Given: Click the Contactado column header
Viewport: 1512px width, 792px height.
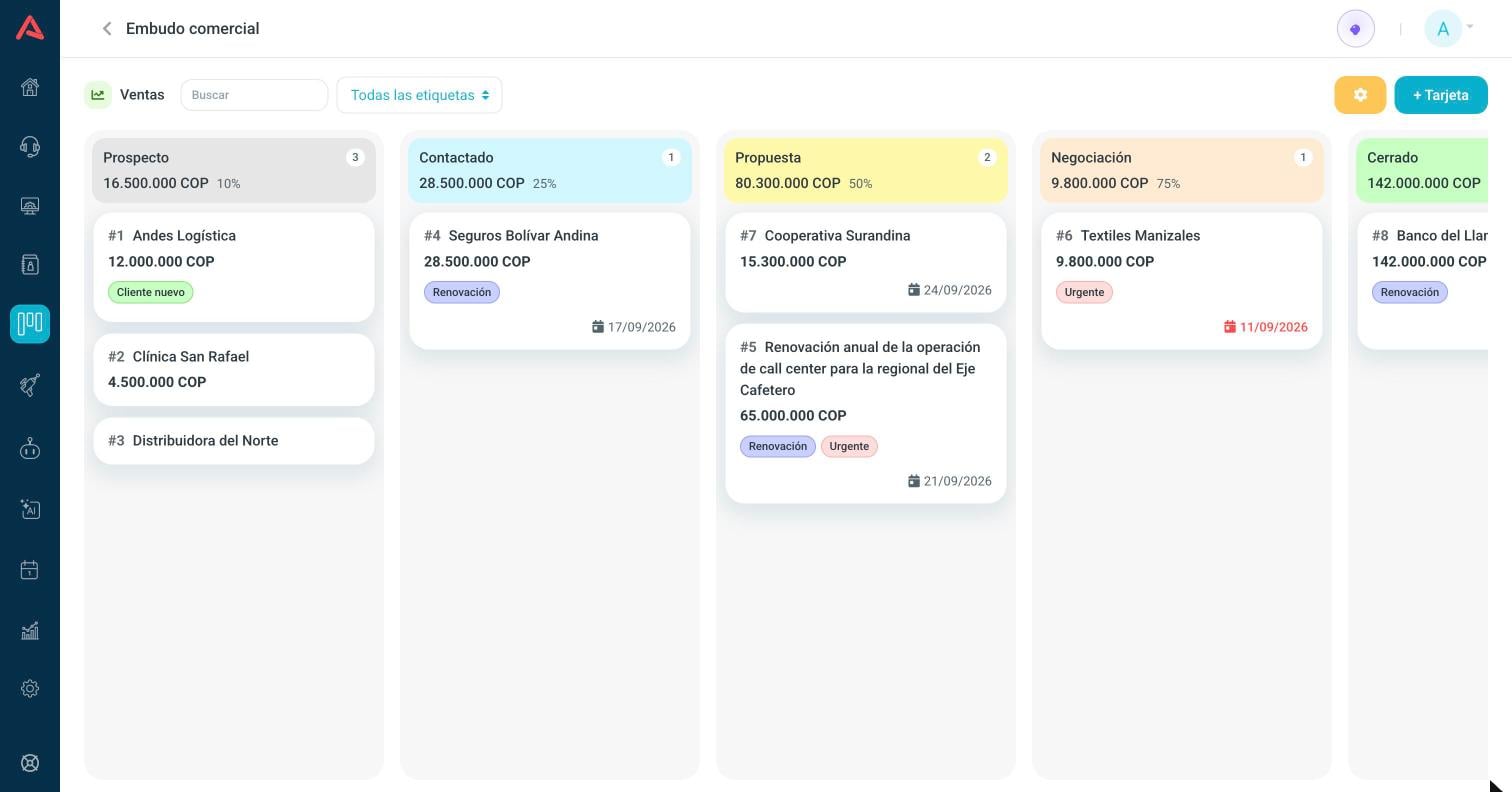Looking at the screenshot, I should click(x=550, y=170).
